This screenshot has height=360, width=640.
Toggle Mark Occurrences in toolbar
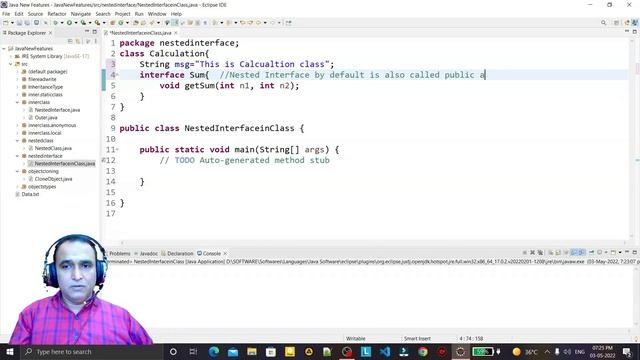click(175, 23)
